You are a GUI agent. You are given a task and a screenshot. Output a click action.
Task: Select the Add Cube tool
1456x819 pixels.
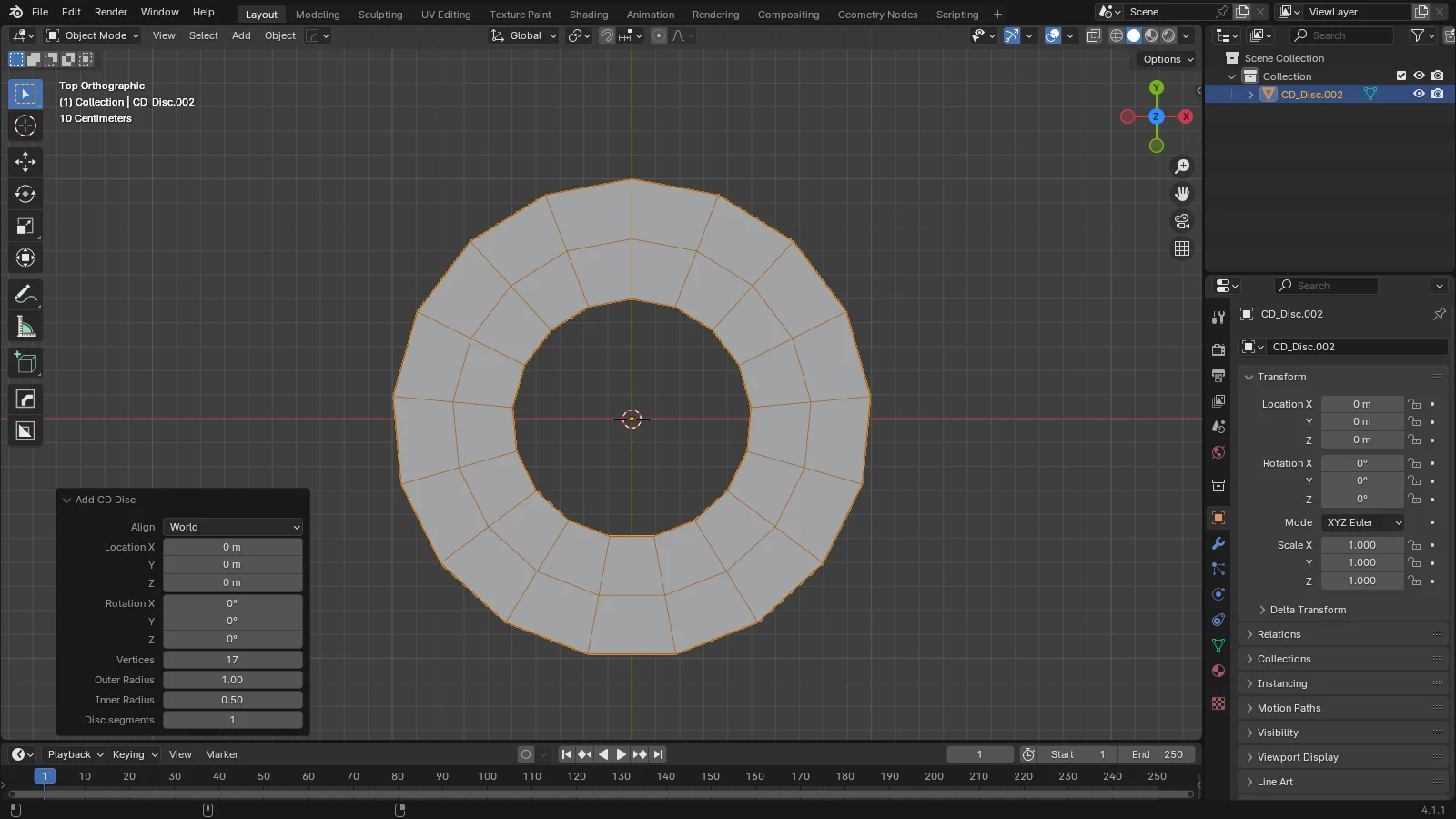click(25, 363)
